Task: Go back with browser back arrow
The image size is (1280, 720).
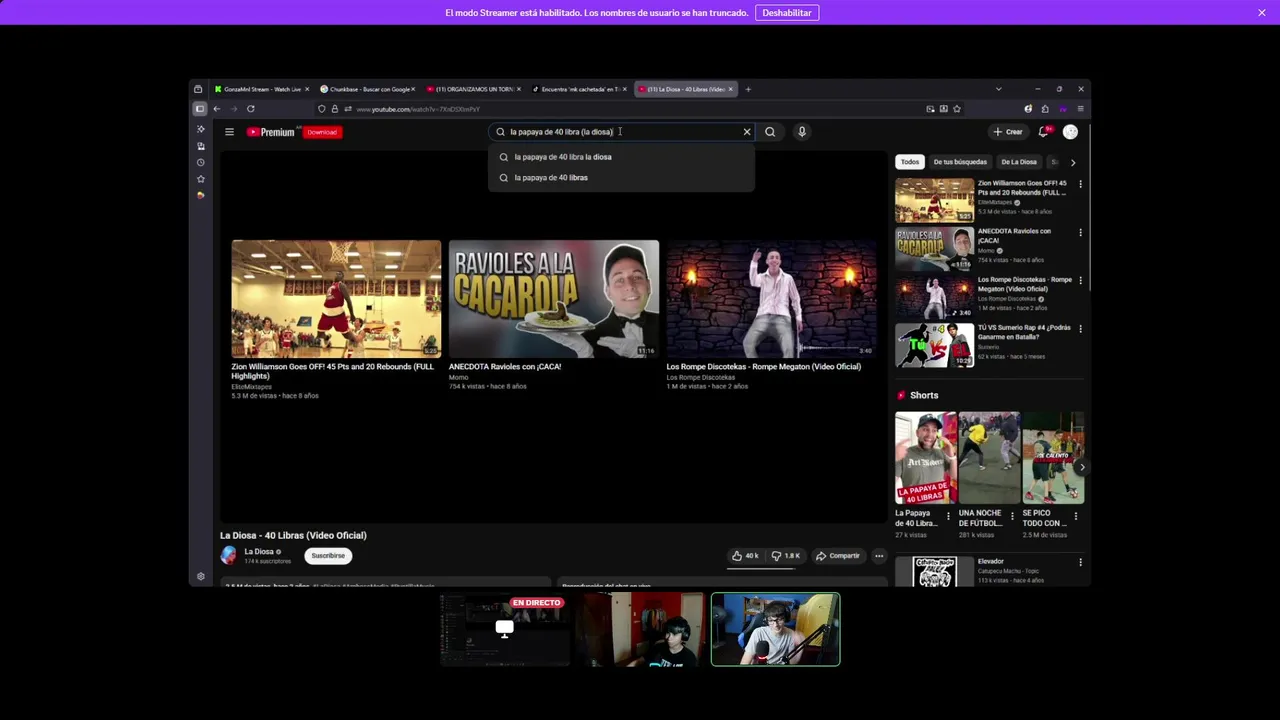Action: click(x=217, y=109)
